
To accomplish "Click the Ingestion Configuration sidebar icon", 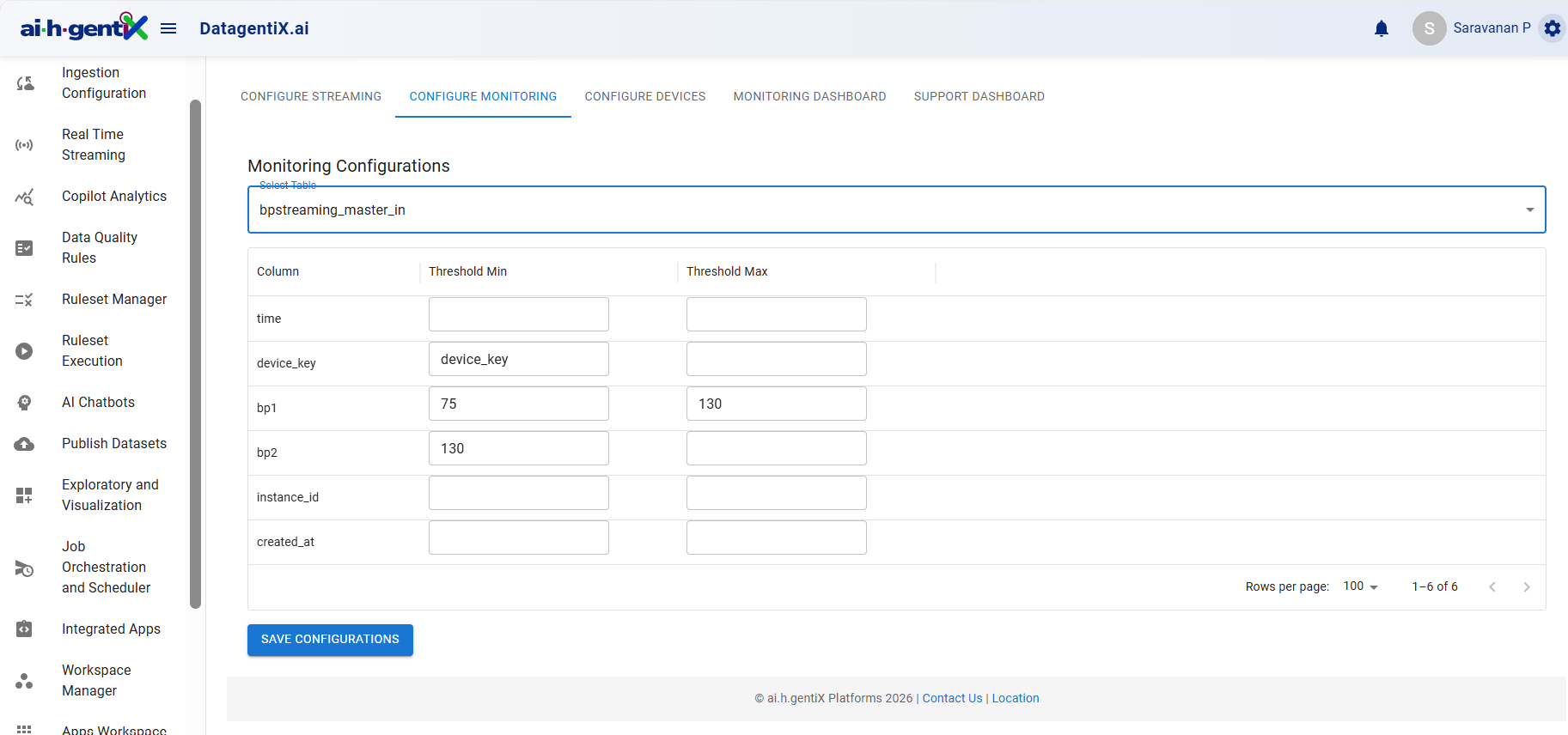I will 25,83.
